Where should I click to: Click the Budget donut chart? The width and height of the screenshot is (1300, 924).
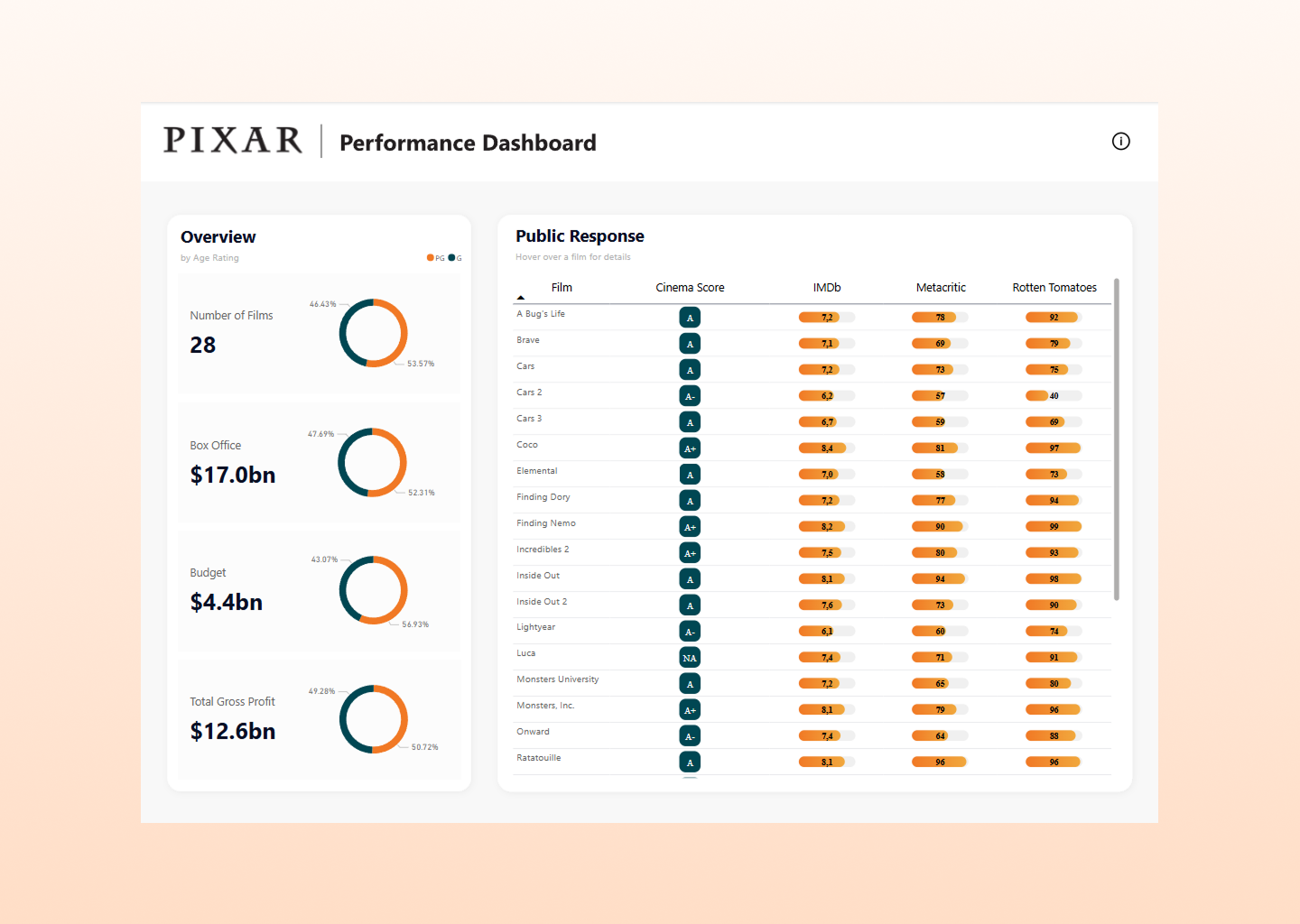[374, 590]
